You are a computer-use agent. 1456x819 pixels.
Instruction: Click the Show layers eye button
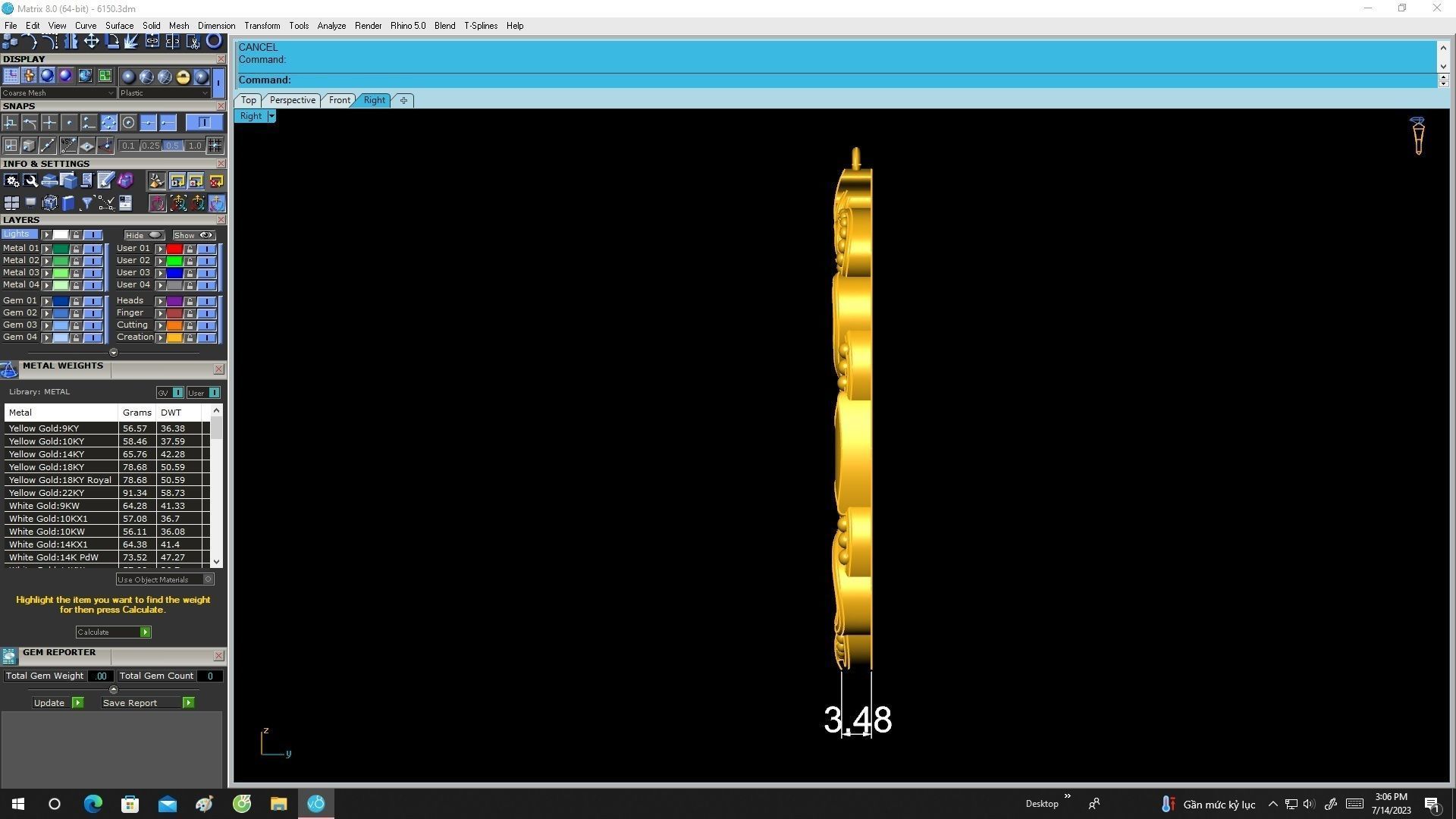pos(194,235)
